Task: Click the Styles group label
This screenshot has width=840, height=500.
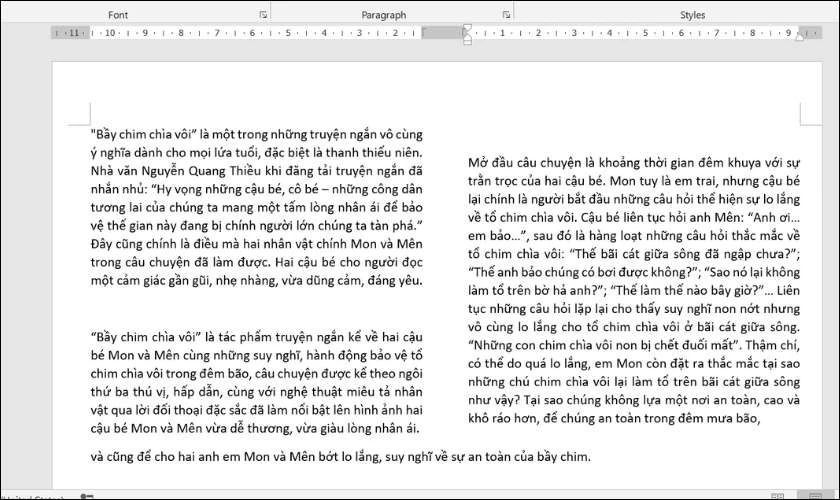Action: (x=693, y=15)
